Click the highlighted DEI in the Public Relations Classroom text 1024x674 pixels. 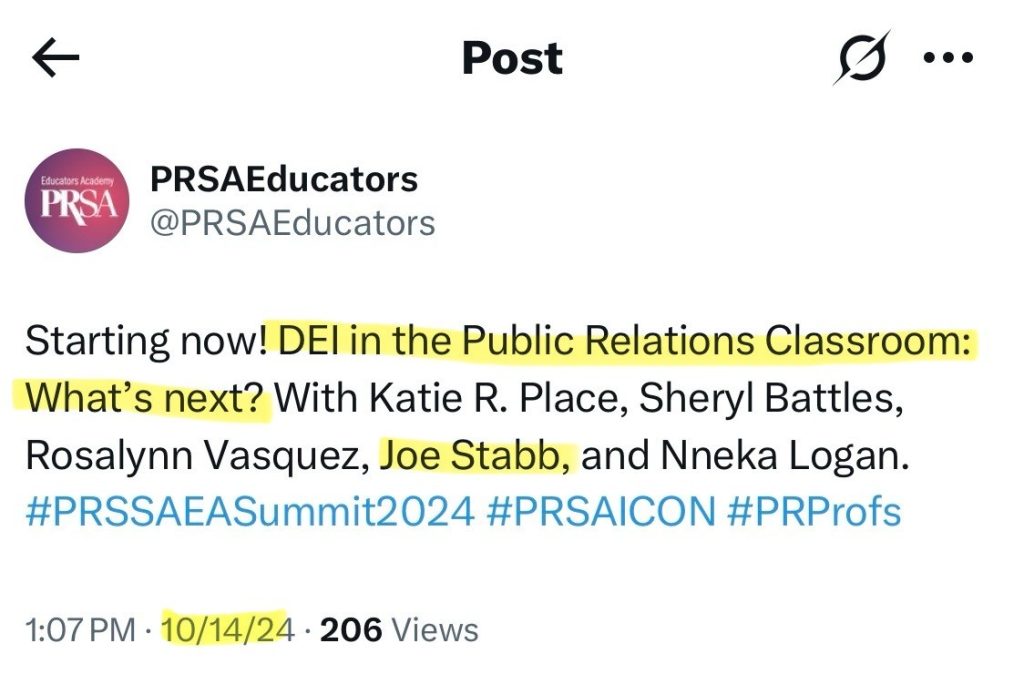tap(624, 341)
